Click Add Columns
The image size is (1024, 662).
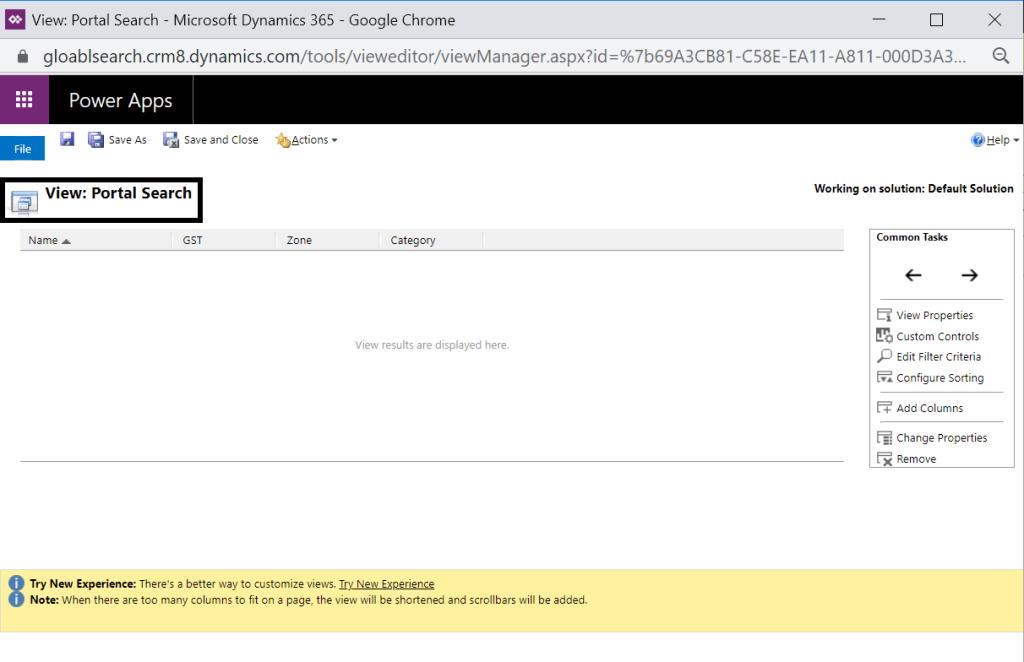pos(929,408)
